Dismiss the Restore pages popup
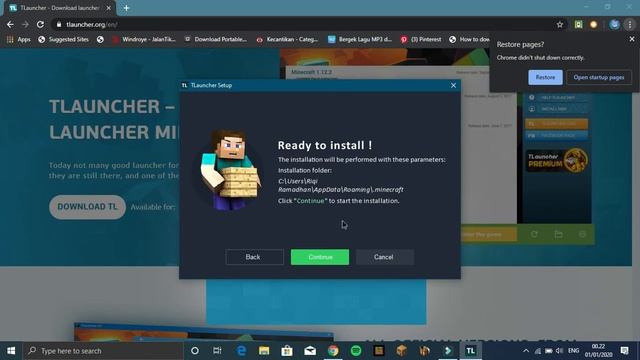640x360 pixels. pos(632,39)
